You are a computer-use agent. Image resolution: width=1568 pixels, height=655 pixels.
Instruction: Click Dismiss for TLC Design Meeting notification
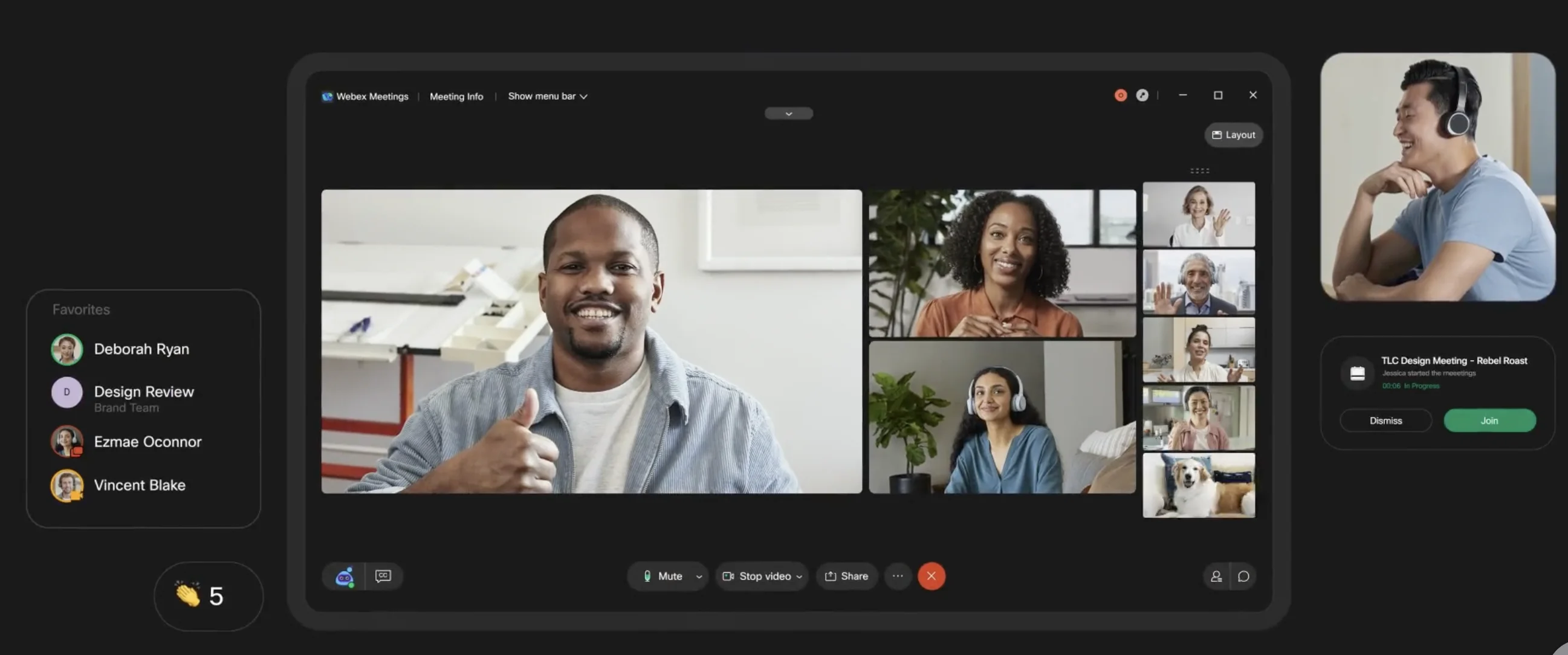[1385, 420]
